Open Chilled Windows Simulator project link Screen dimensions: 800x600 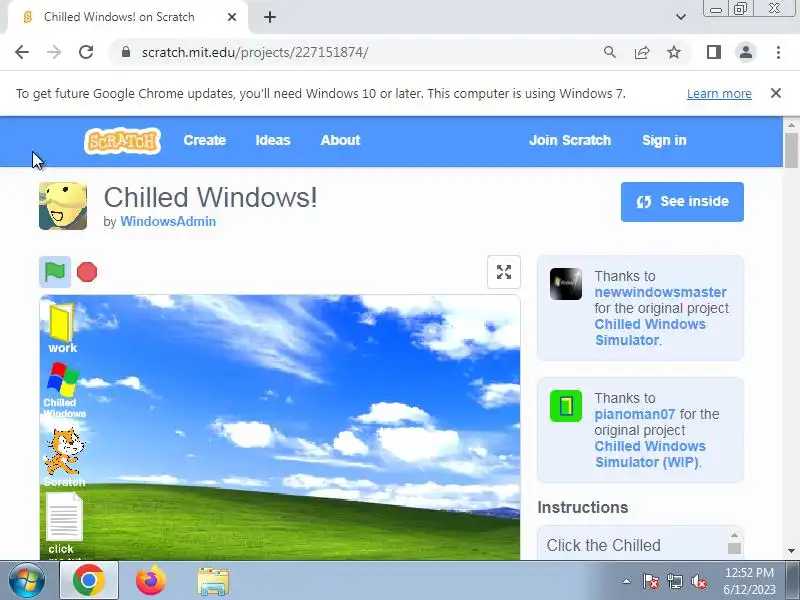[x=651, y=332]
